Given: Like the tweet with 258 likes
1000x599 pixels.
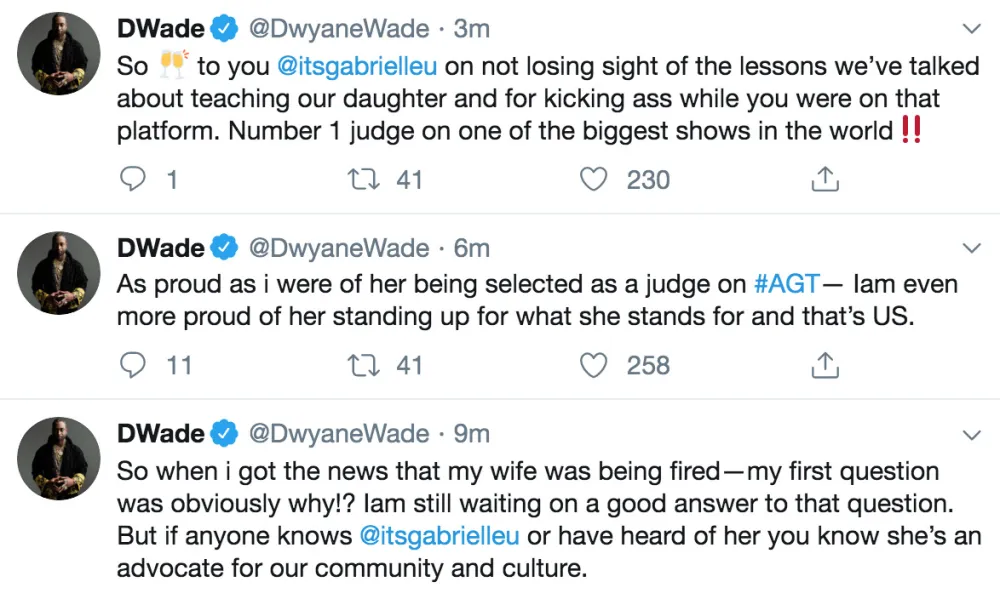Looking at the screenshot, I should pyautogui.click(x=593, y=365).
